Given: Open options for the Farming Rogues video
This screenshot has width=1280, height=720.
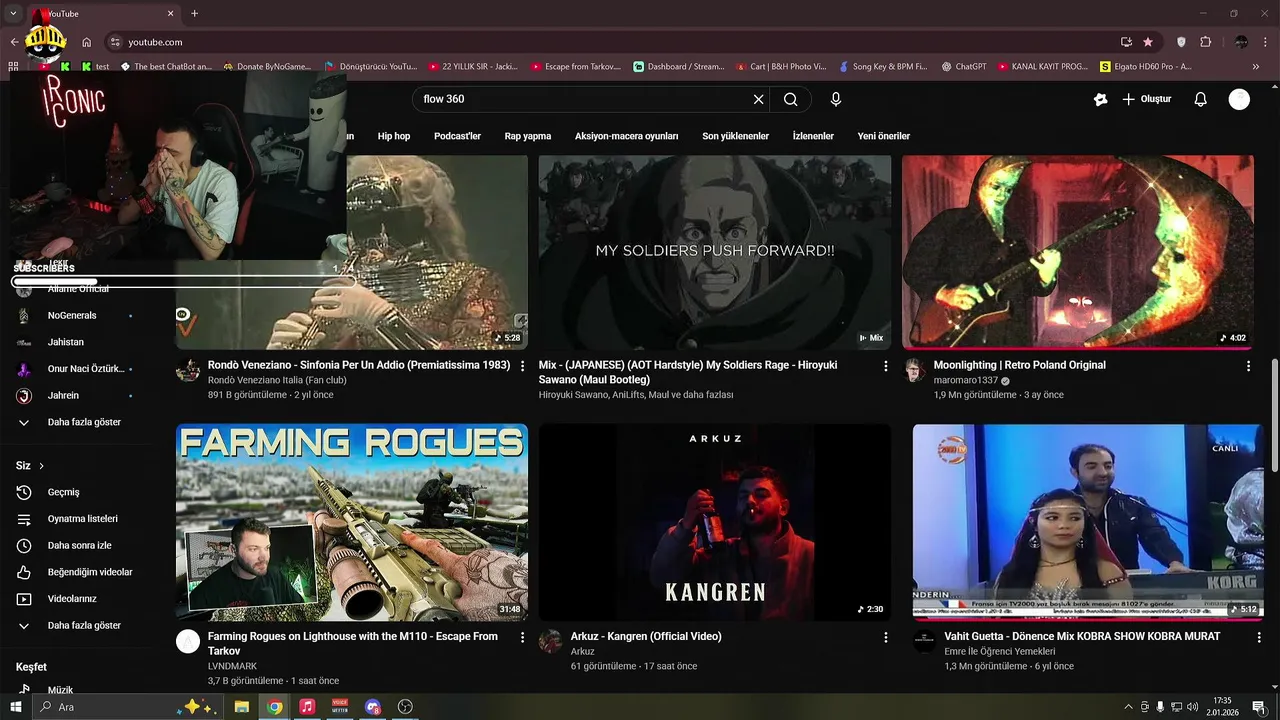Looking at the screenshot, I should tap(522, 637).
